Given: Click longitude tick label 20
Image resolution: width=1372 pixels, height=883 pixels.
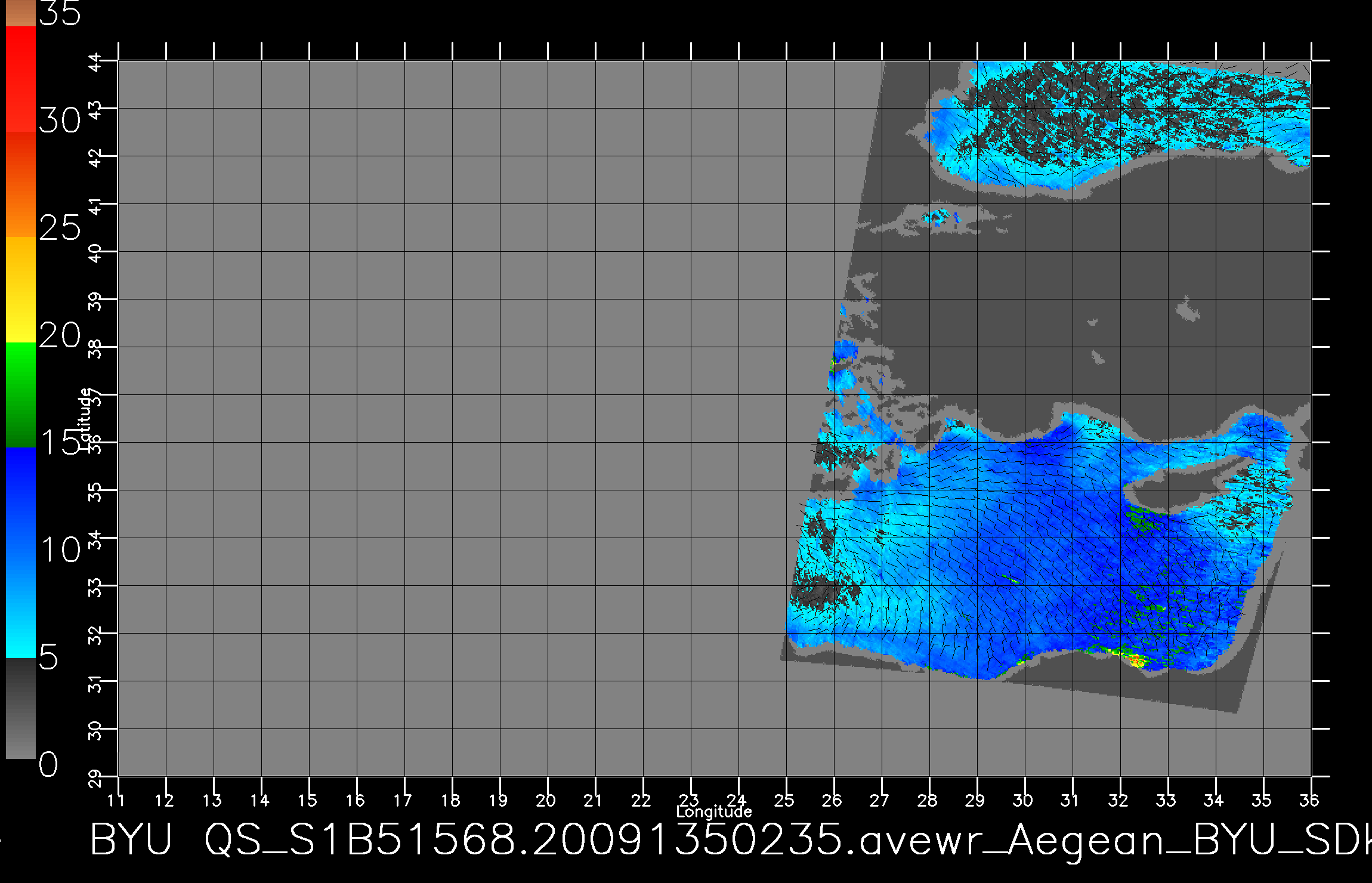Looking at the screenshot, I should tap(546, 800).
